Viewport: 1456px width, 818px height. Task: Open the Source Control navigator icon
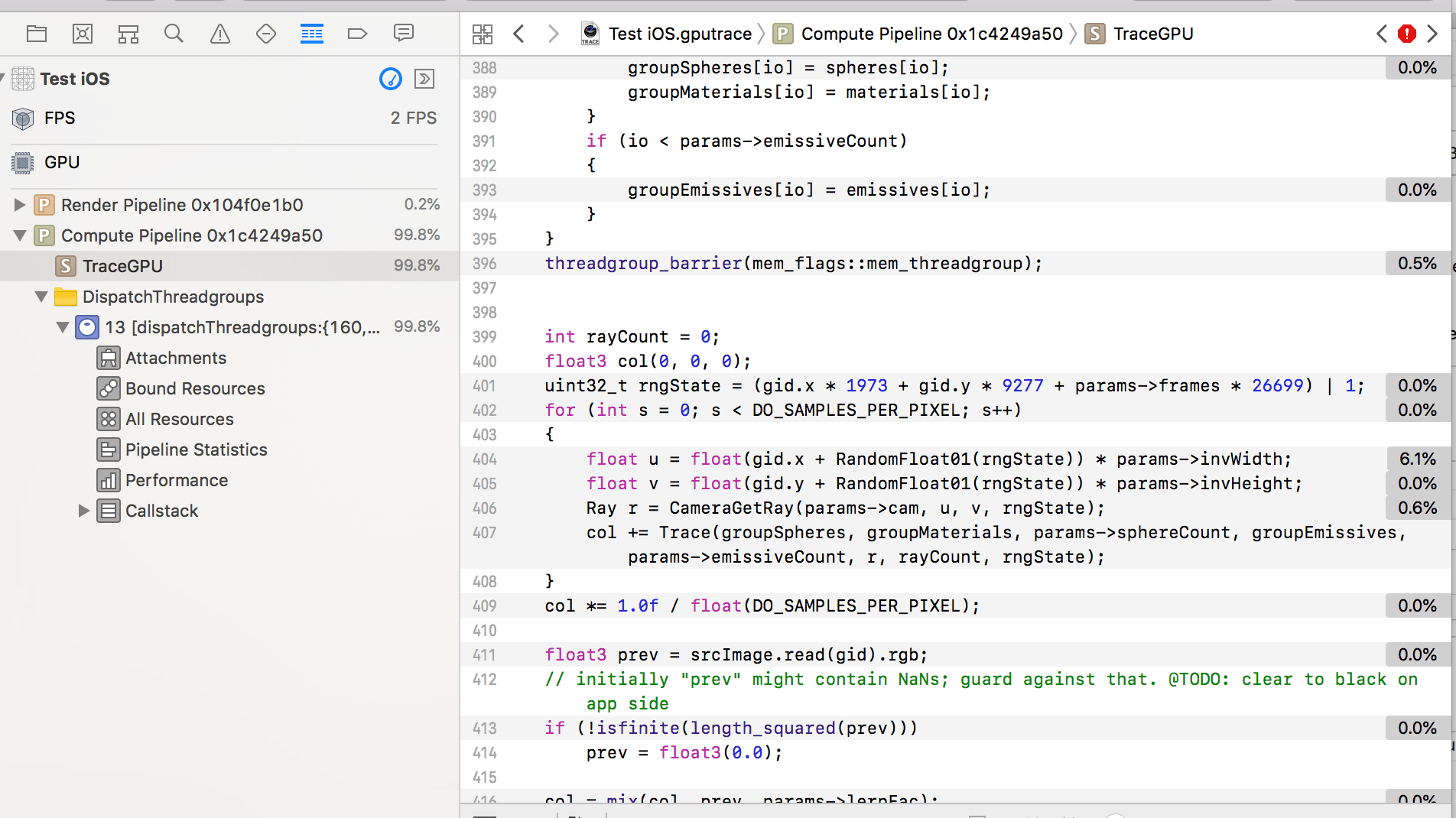tap(83, 34)
